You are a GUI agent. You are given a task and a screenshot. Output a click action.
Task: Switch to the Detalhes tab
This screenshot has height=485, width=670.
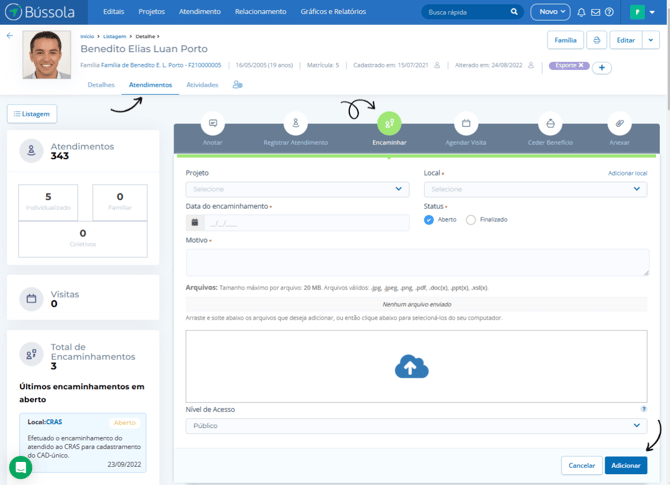101,85
